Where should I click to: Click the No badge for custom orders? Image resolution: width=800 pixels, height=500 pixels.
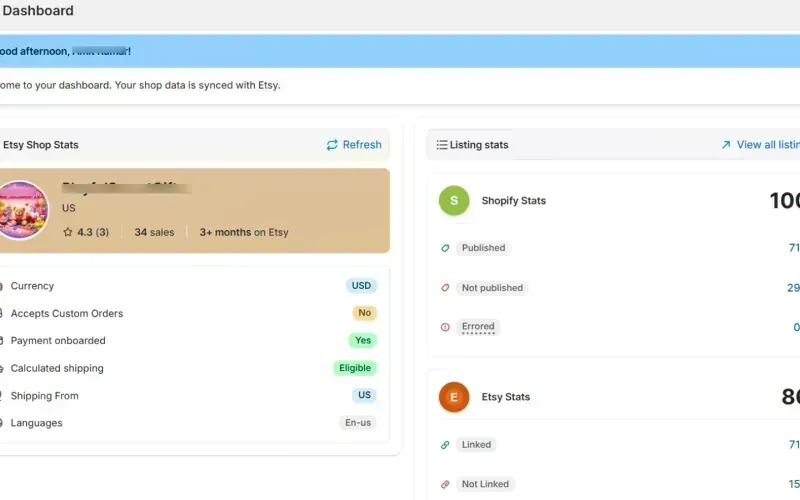(364, 313)
